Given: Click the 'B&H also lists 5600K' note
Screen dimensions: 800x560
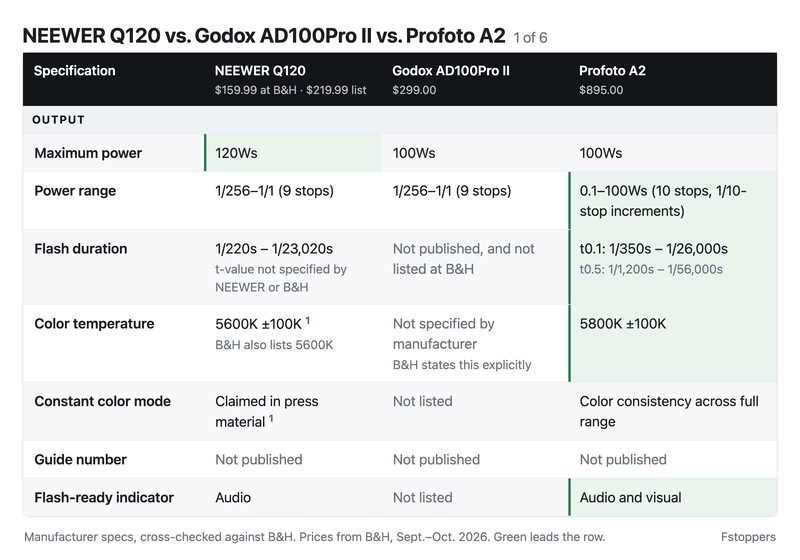Looking at the screenshot, I should coord(274,345).
